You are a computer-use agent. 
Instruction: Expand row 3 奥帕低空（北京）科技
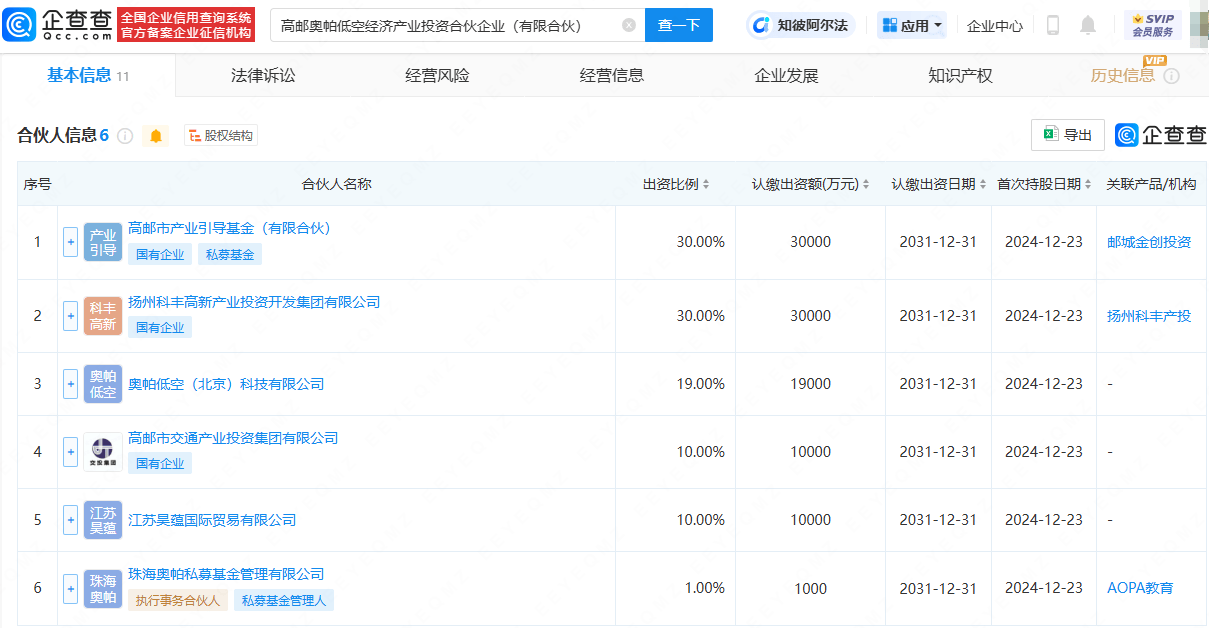point(70,384)
